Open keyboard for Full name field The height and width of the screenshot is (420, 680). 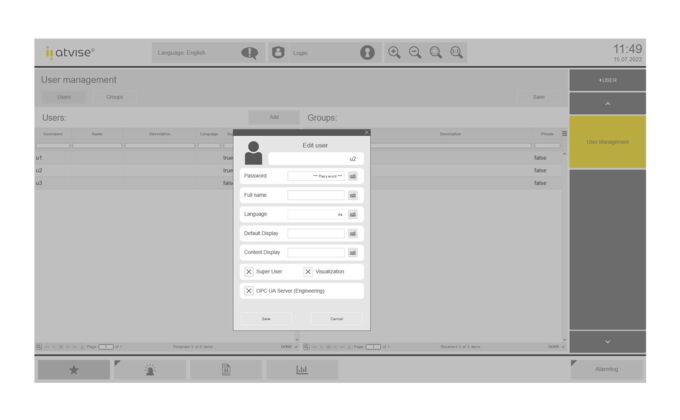tap(353, 195)
